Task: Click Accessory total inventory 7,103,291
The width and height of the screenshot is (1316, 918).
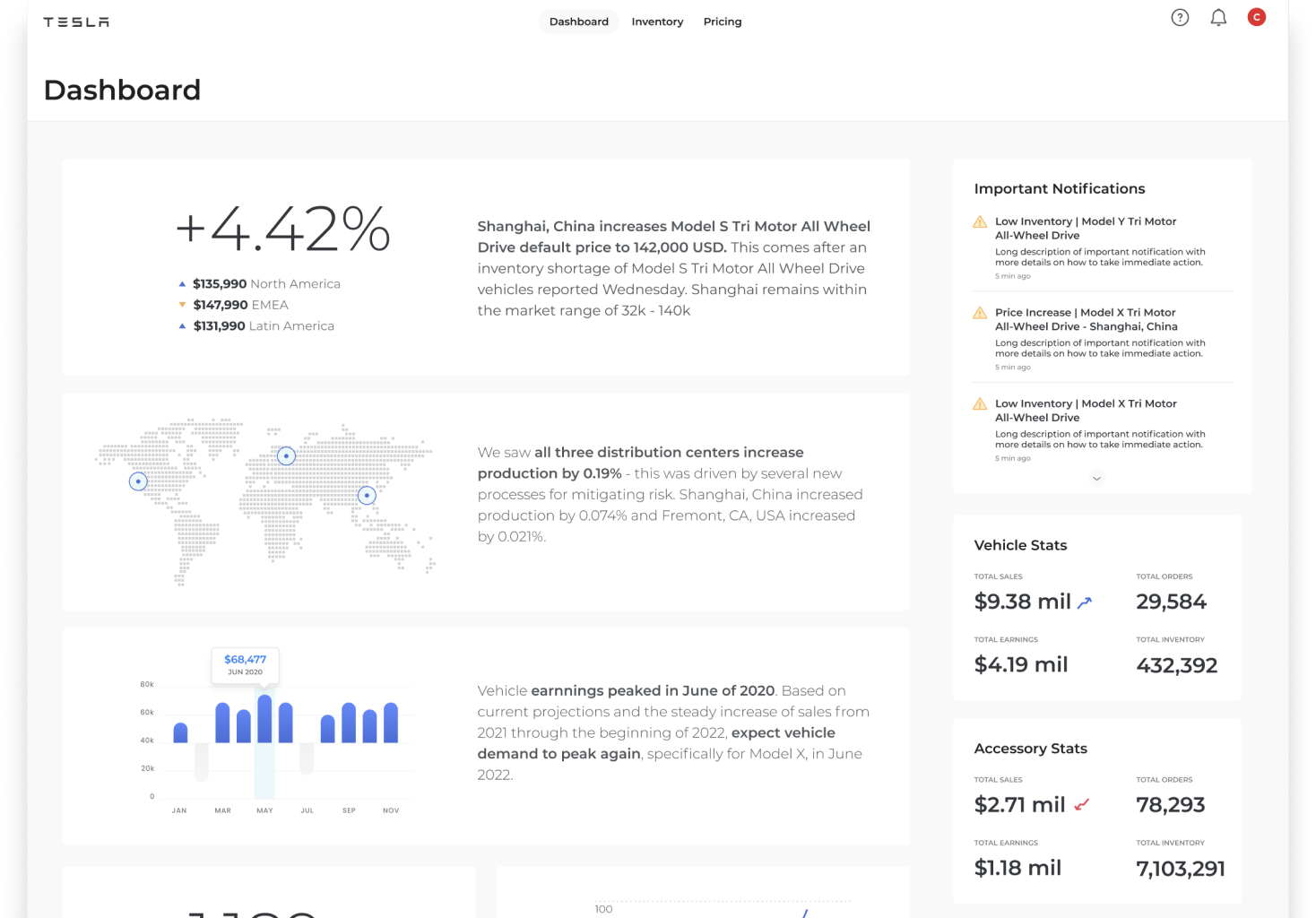Action: coord(1181,869)
